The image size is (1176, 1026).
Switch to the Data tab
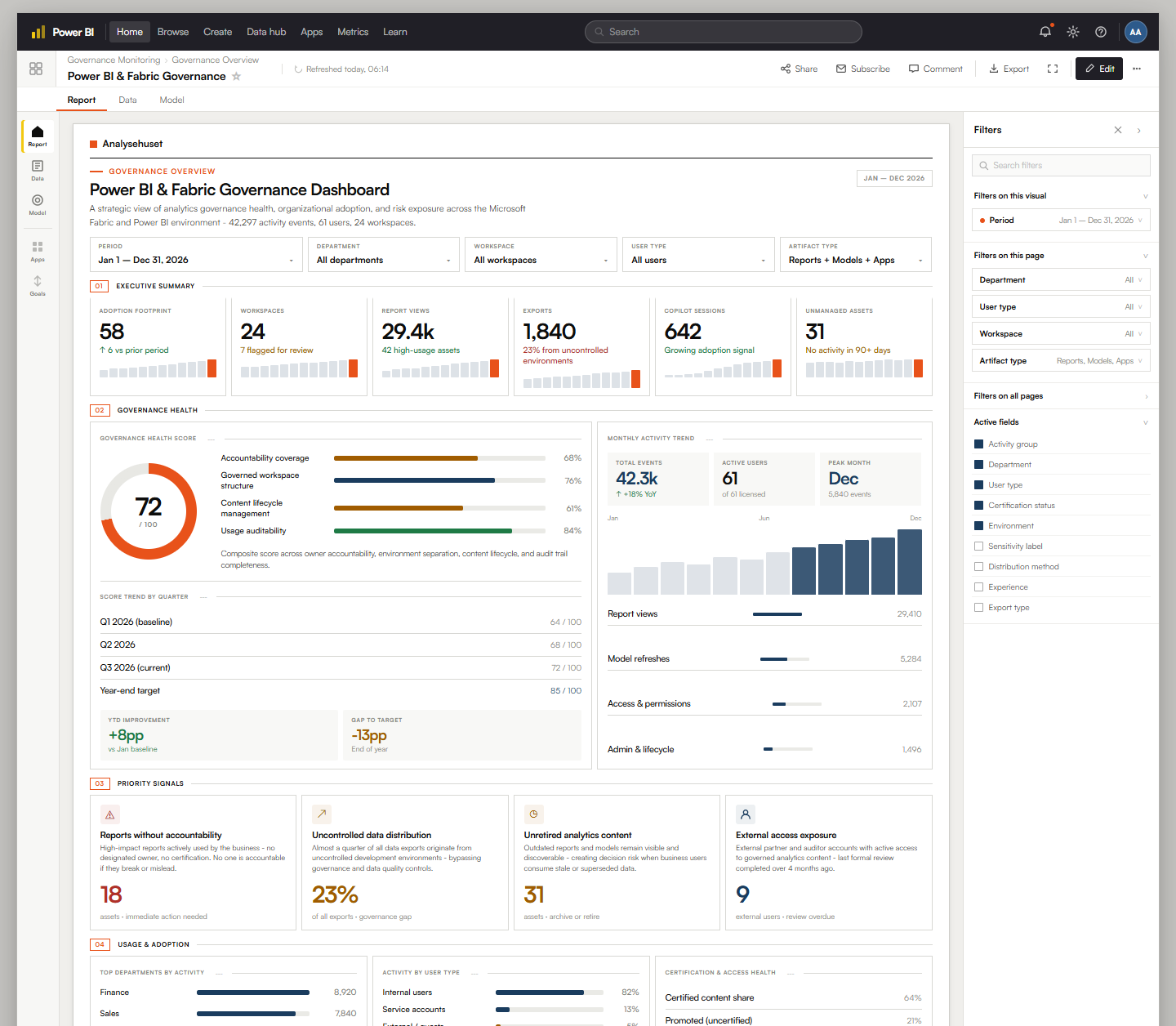tap(127, 100)
